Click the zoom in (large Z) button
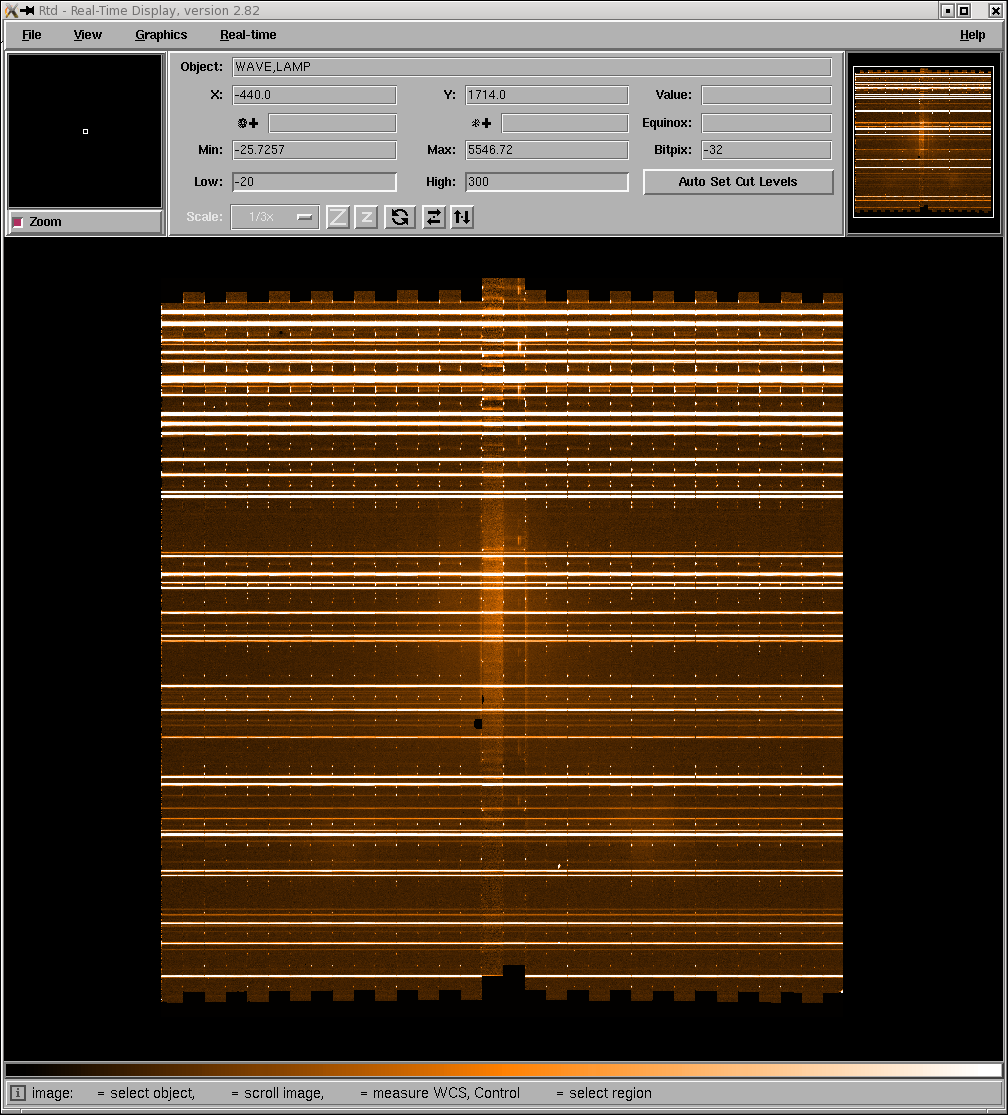 tap(338, 217)
